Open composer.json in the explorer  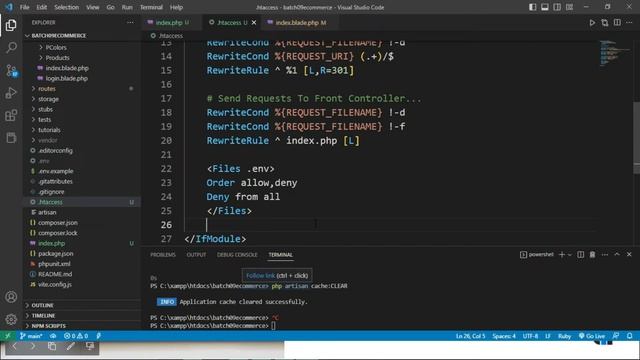tap(58, 222)
